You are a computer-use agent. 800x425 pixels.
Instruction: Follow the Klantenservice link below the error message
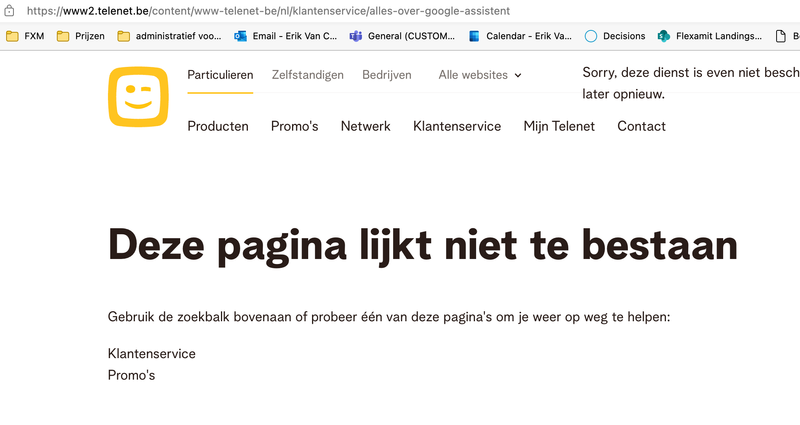(151, 354)
